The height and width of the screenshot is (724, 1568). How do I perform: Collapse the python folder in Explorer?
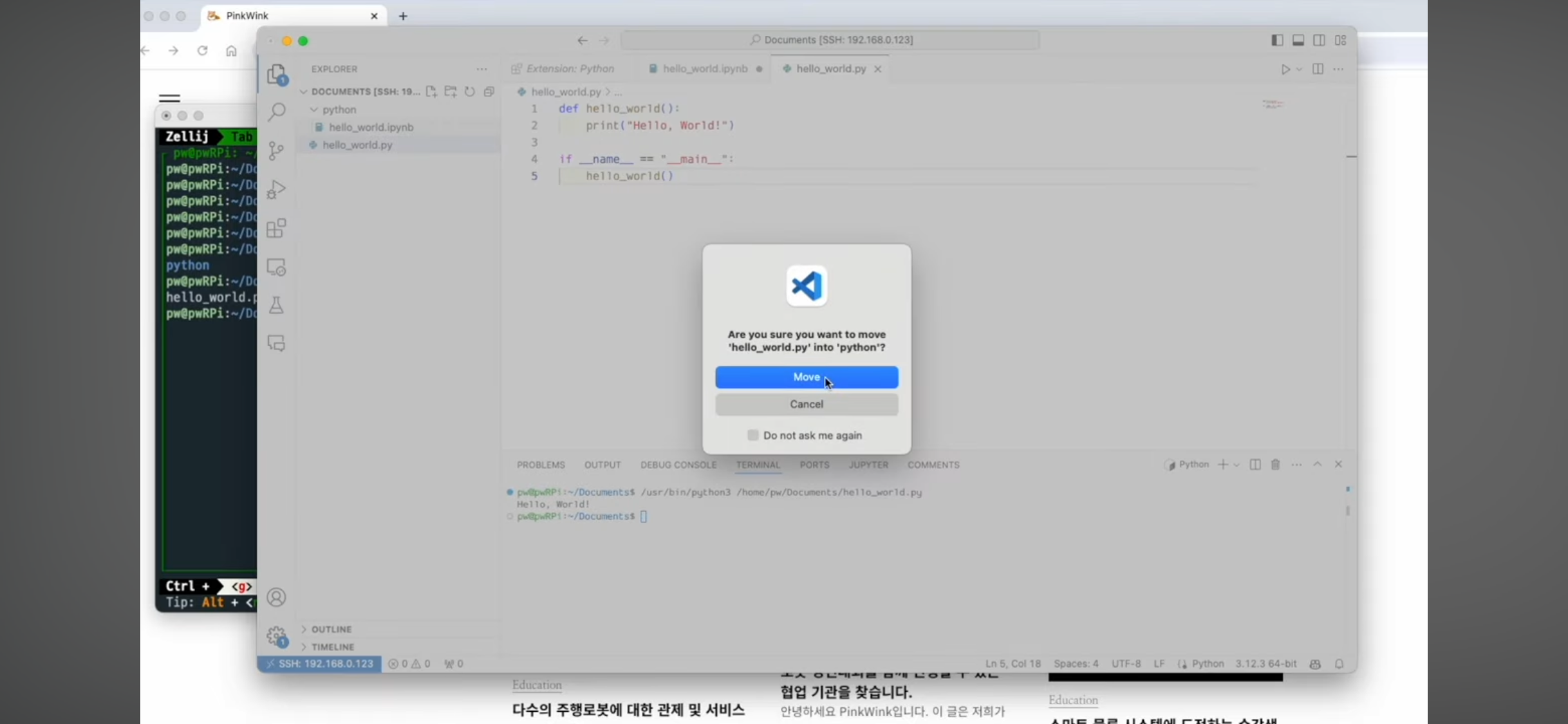(314, 109)
